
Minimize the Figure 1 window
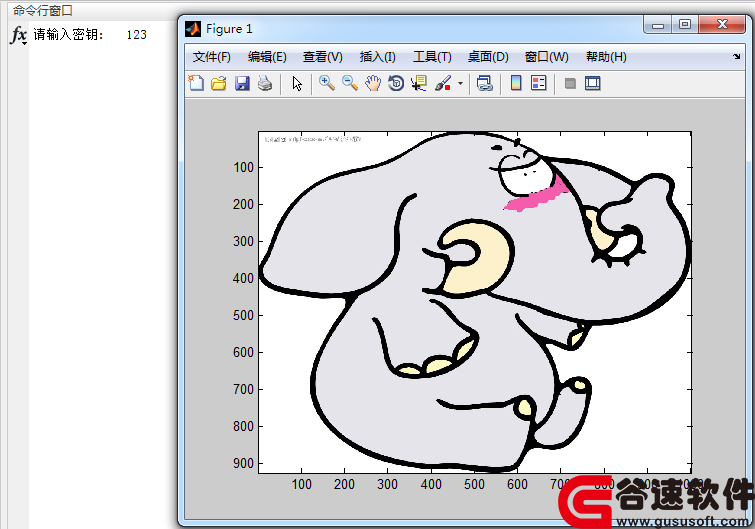(658, 25)
